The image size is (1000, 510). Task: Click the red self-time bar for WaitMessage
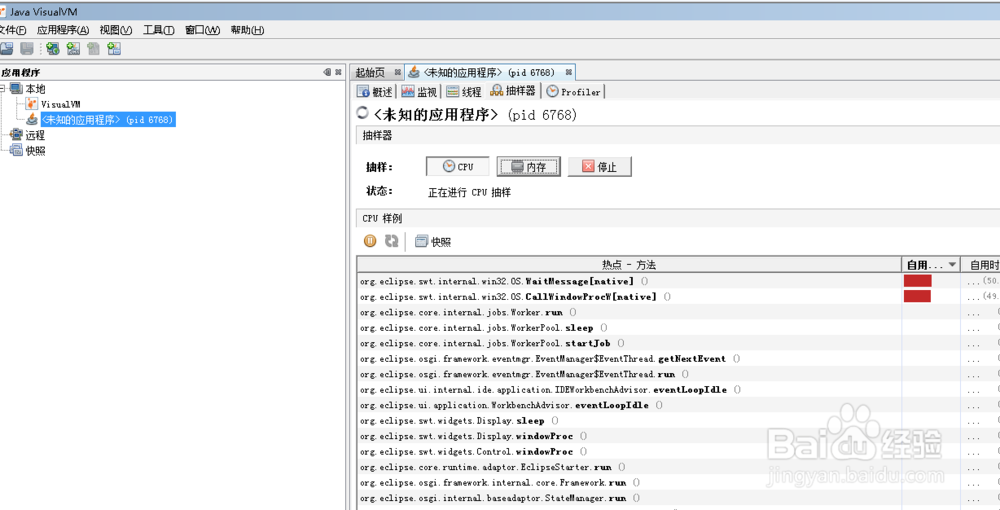coord(918,280)
